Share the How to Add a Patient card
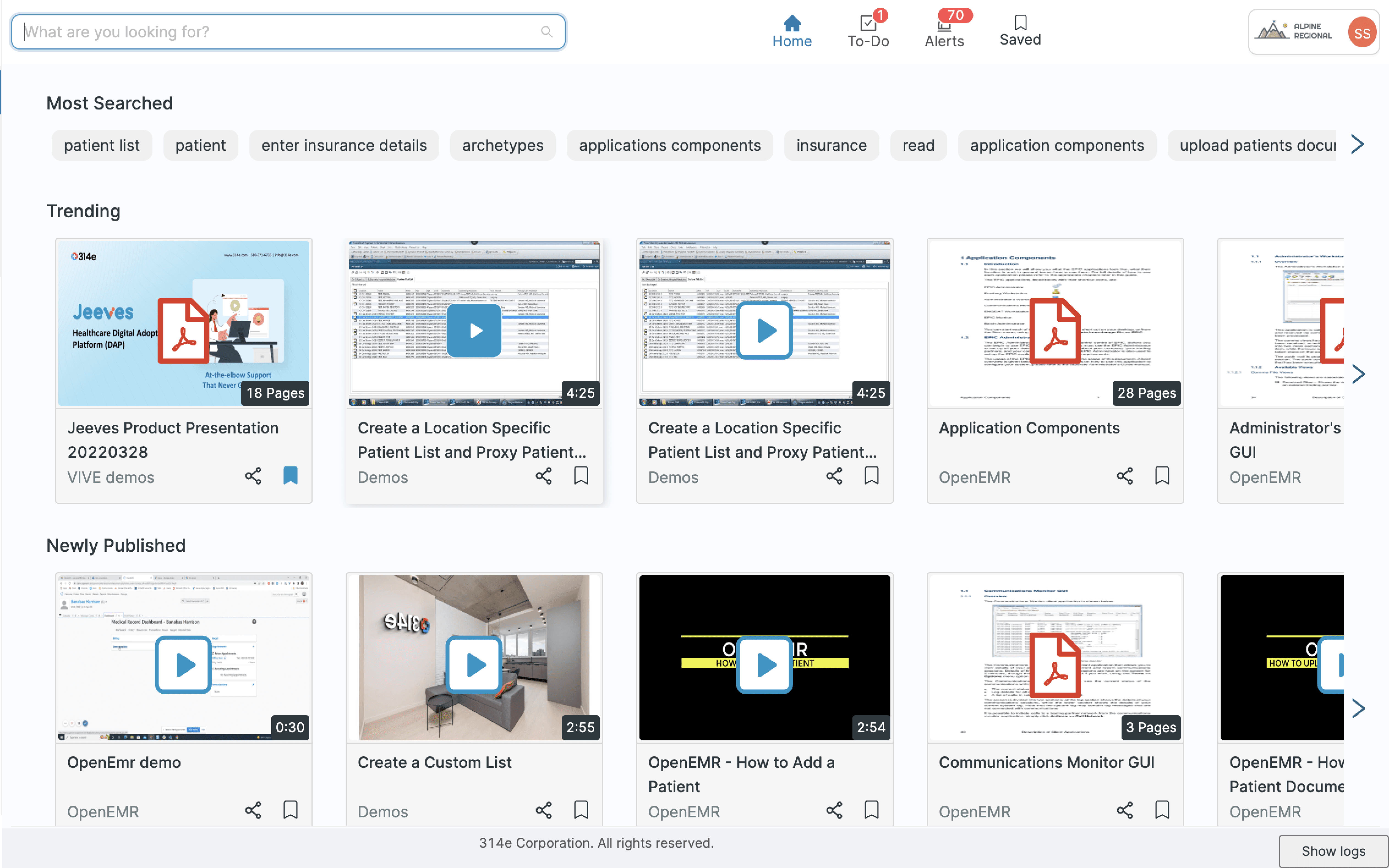Screen dimensions: 1389x868 834,810
